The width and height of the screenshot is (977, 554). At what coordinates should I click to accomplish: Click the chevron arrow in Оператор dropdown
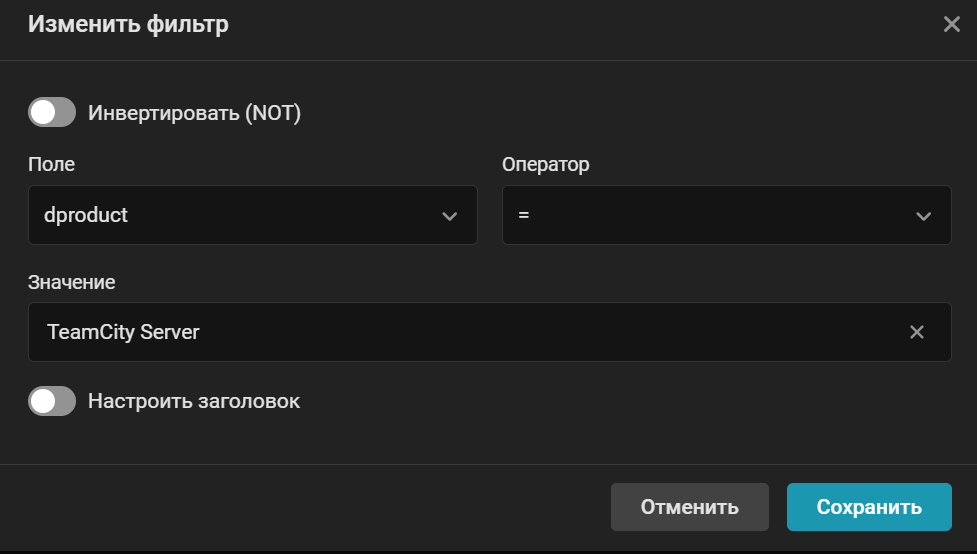(x=923, y=216)
